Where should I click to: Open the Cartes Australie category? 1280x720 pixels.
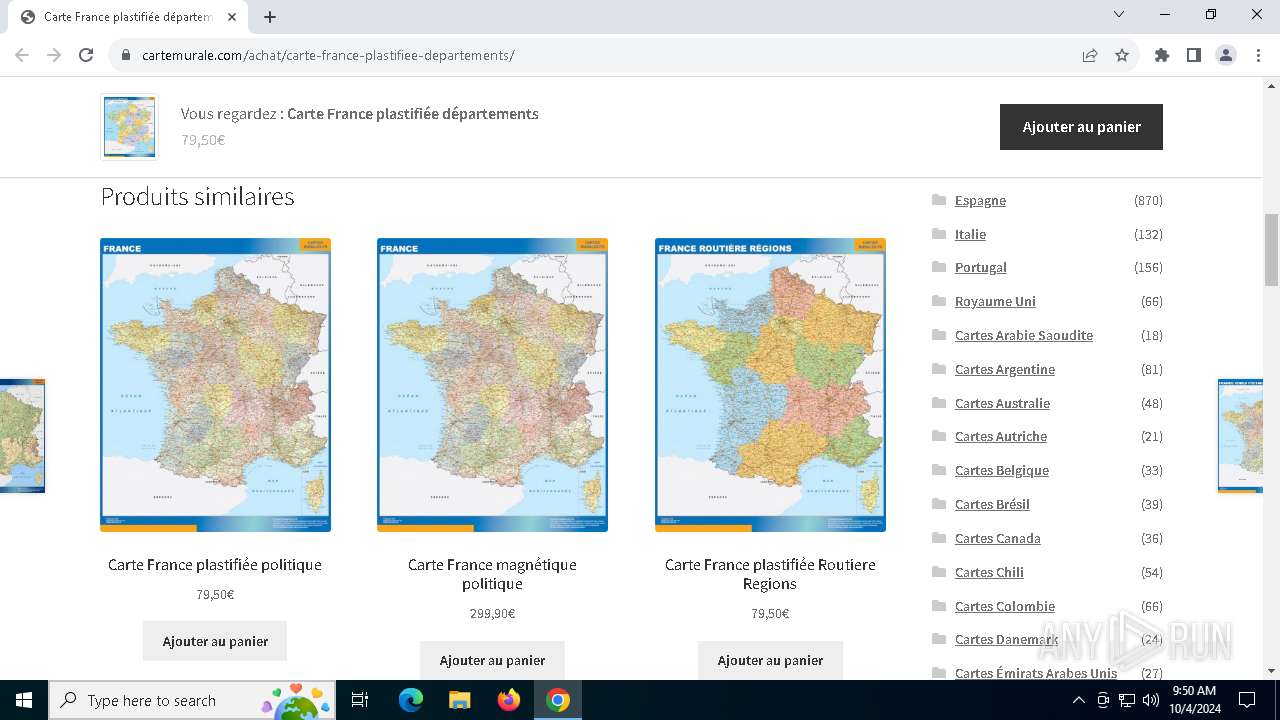1002,403
